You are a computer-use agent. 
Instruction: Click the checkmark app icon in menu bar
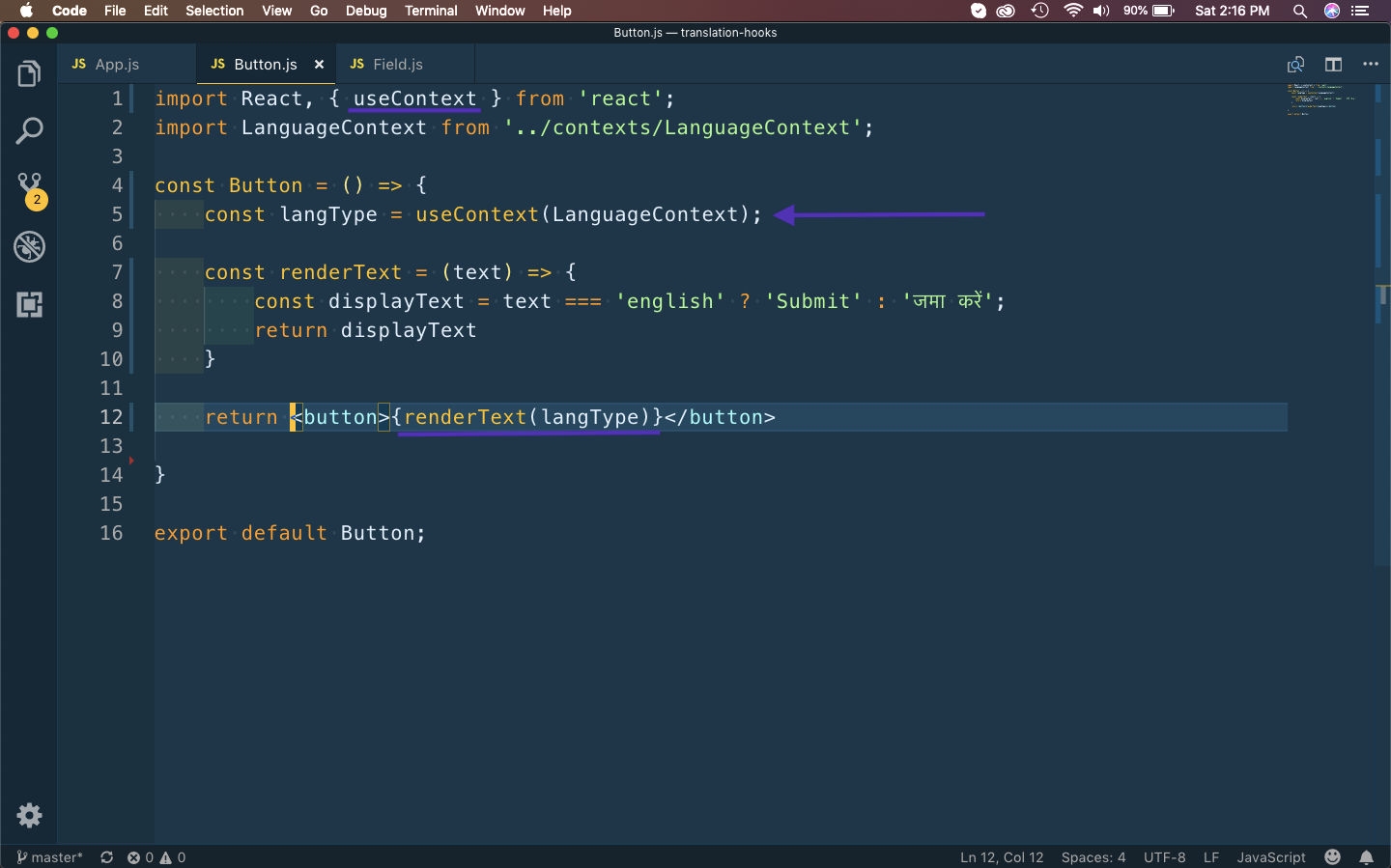(979, 11)
